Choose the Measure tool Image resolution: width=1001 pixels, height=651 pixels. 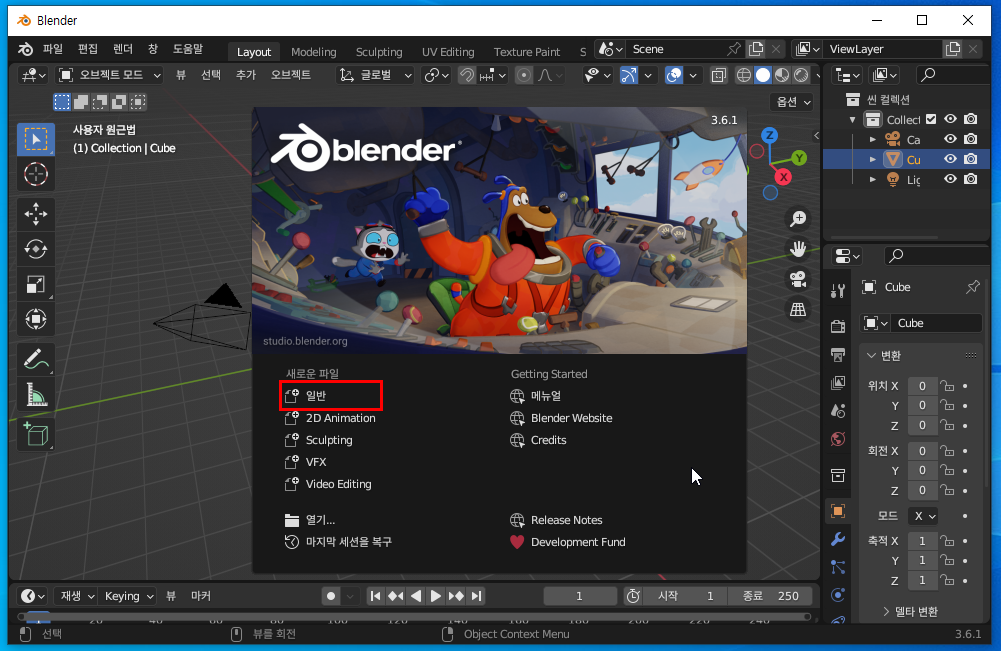pos(36,394)
